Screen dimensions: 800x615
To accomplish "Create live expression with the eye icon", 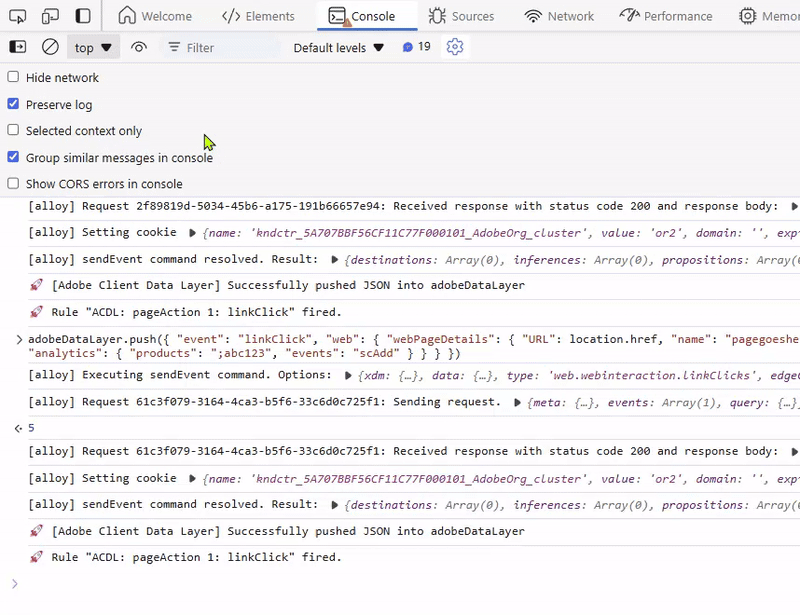I will 139,47.
